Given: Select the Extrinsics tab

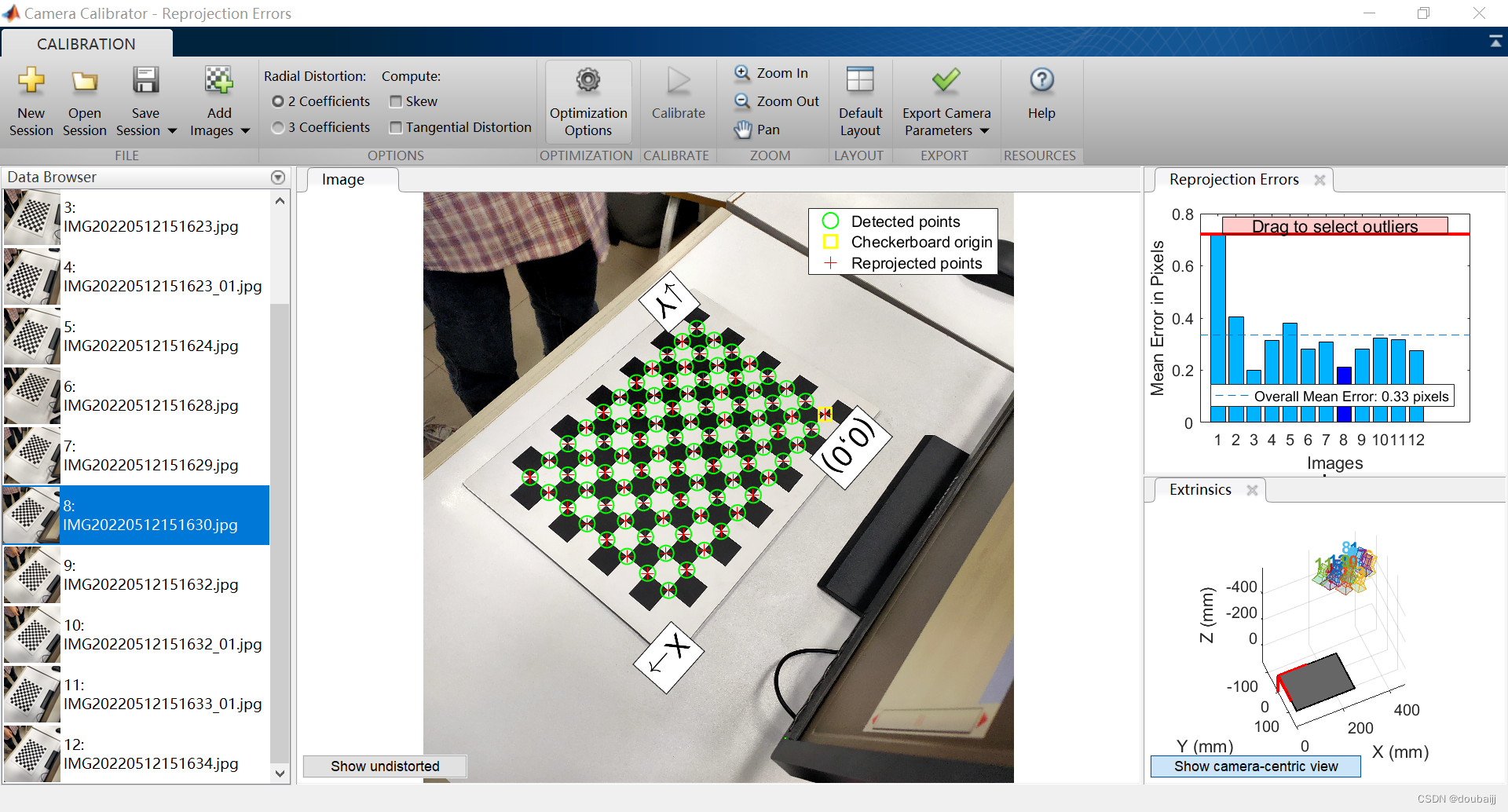Looking at the screenshot, I should point(1200,490).
